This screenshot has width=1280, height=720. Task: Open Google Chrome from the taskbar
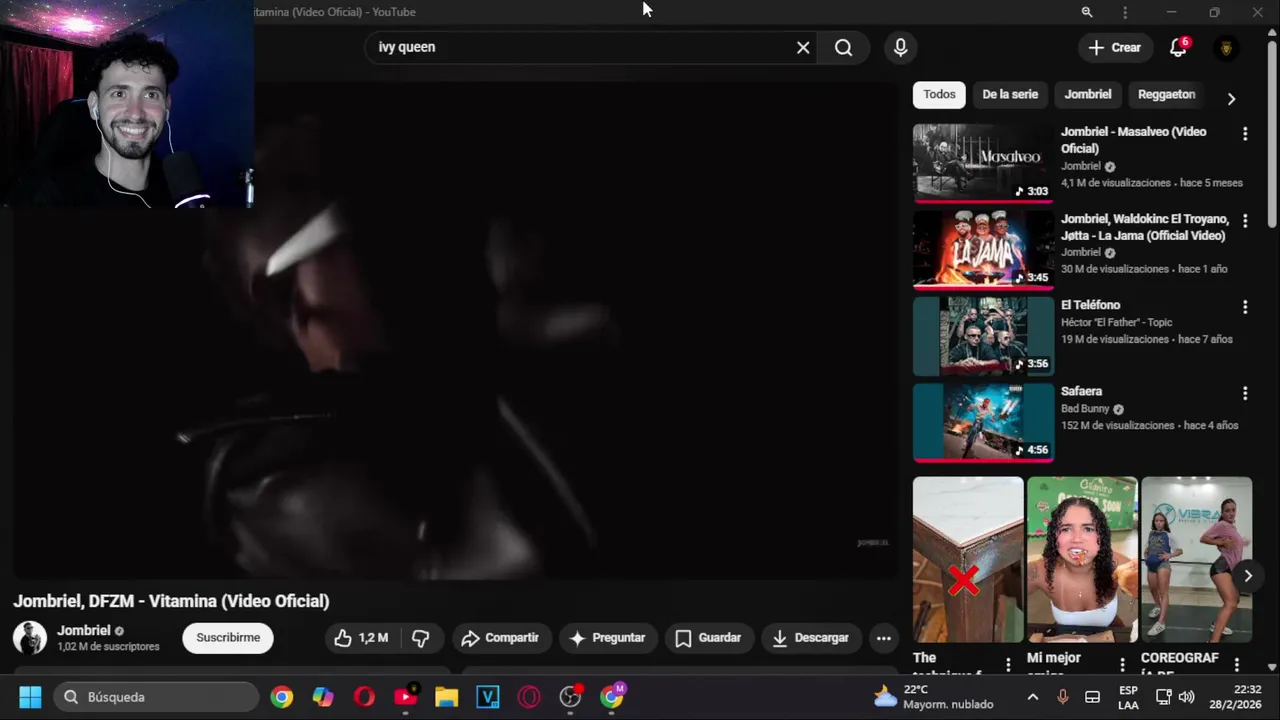(x=282, y=697)
